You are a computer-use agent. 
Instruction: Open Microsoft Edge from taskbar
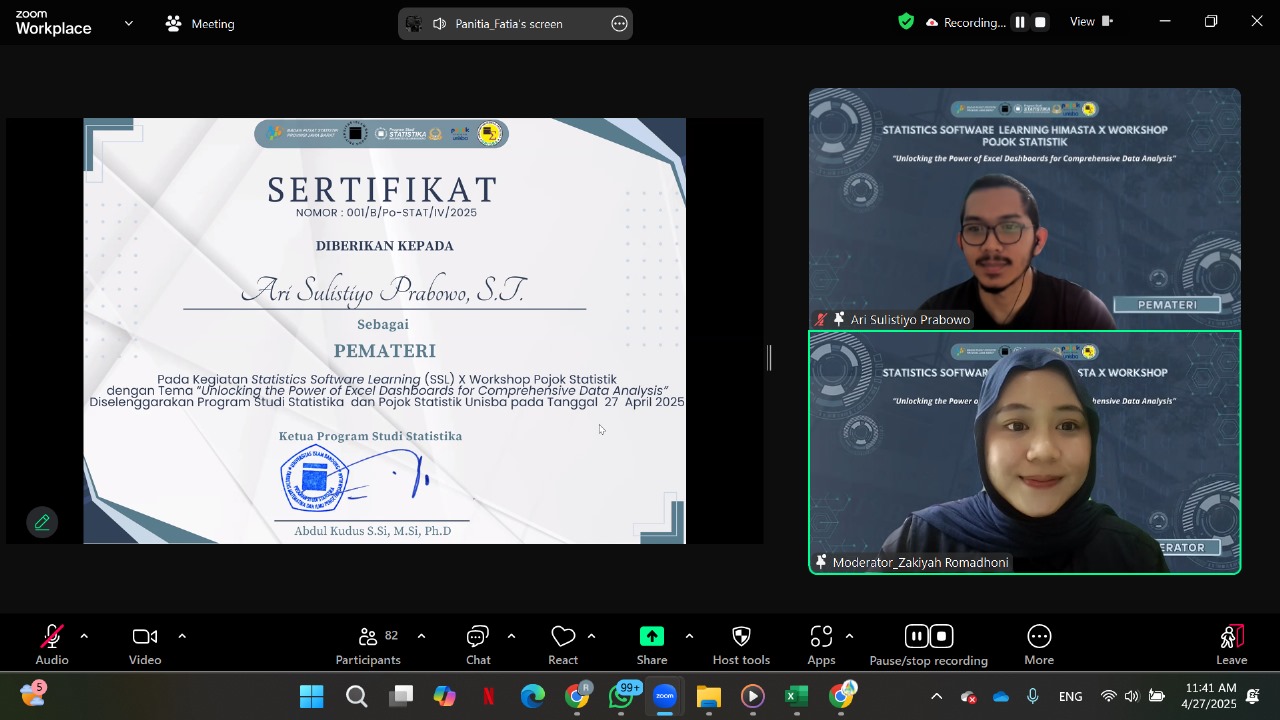click(533, 696)
